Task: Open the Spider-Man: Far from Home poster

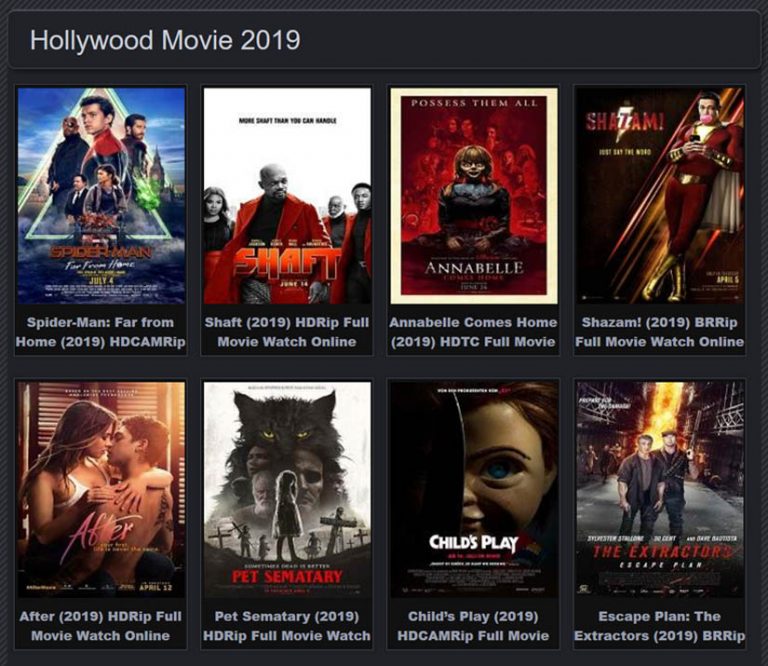Action: tap(101, 196)
